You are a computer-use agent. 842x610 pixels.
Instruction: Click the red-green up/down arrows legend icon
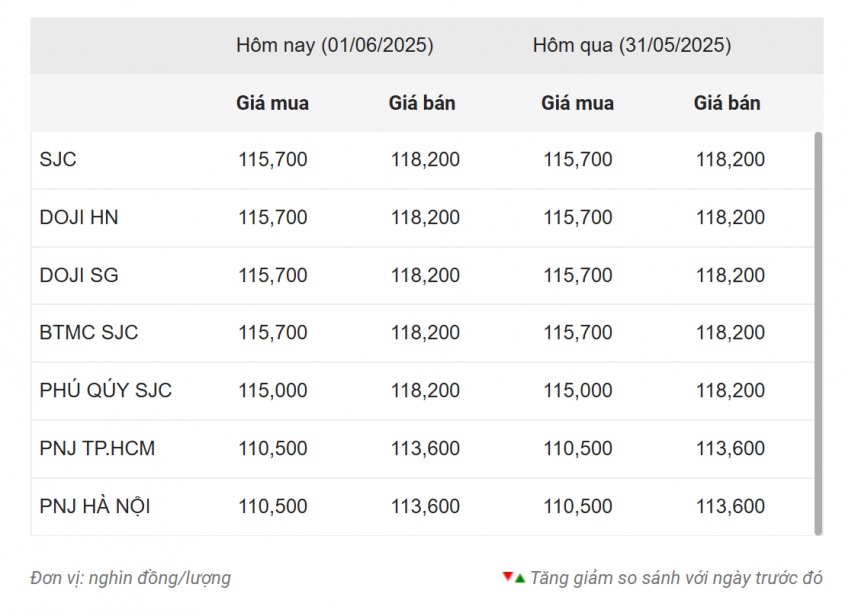(x=513, y=577)
